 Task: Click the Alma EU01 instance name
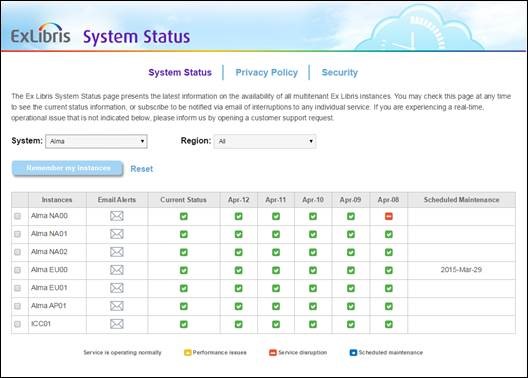point(49,287)
